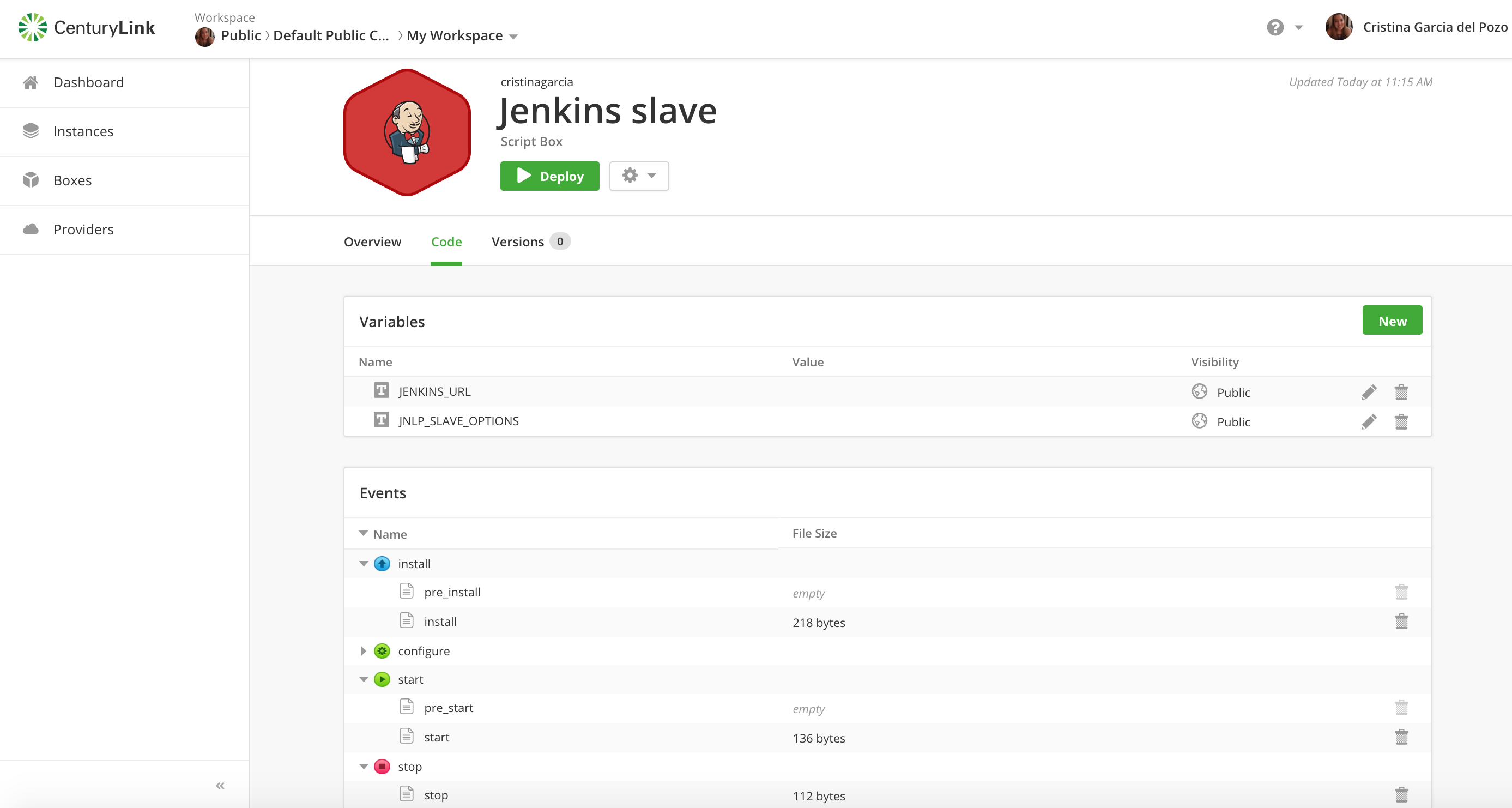The width and height of the screenshot is (1512, 808).
Task: Collapse the start event group
Action: point(364,679)
